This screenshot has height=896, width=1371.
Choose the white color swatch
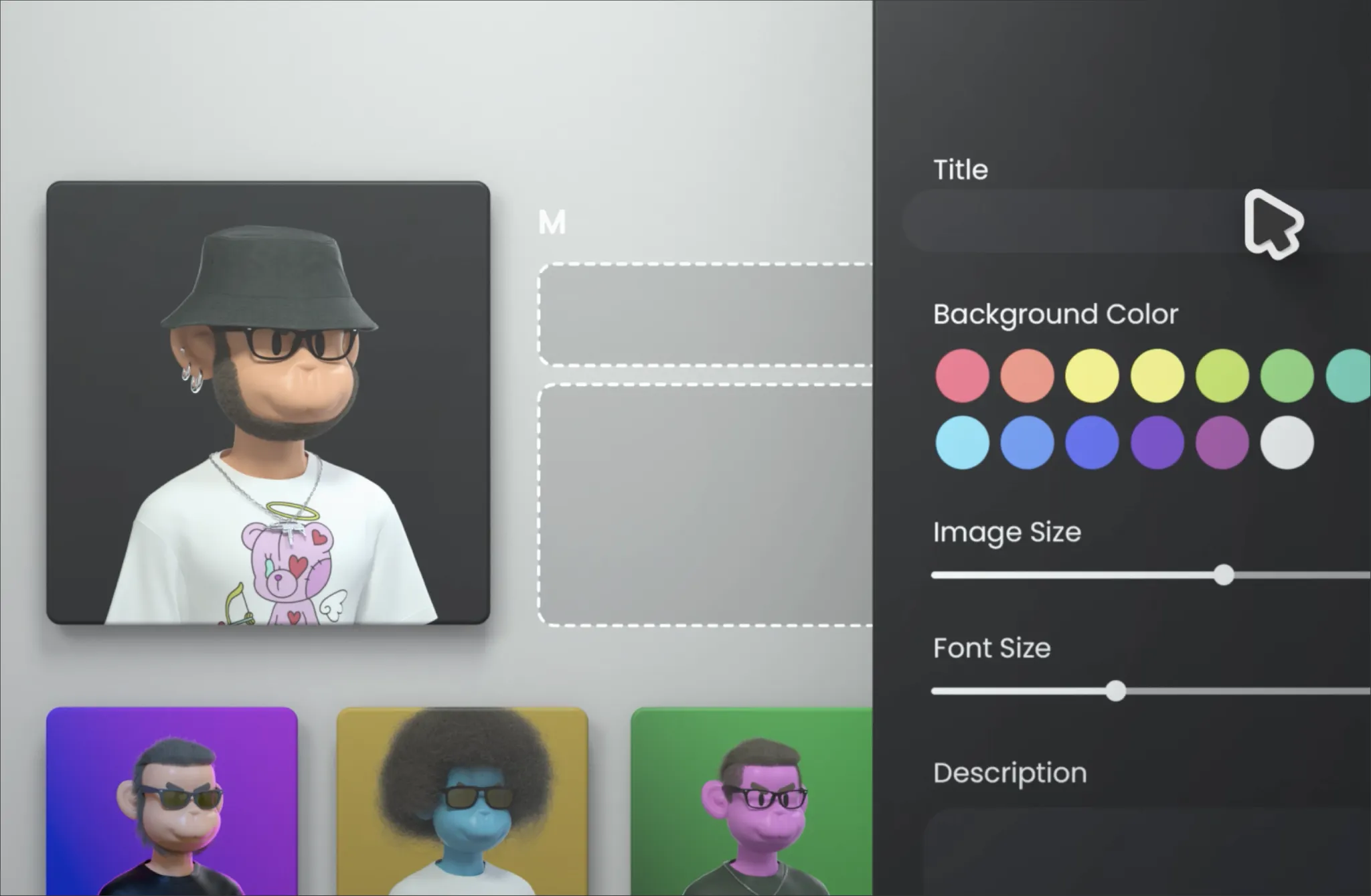[x=1287, y=442]
